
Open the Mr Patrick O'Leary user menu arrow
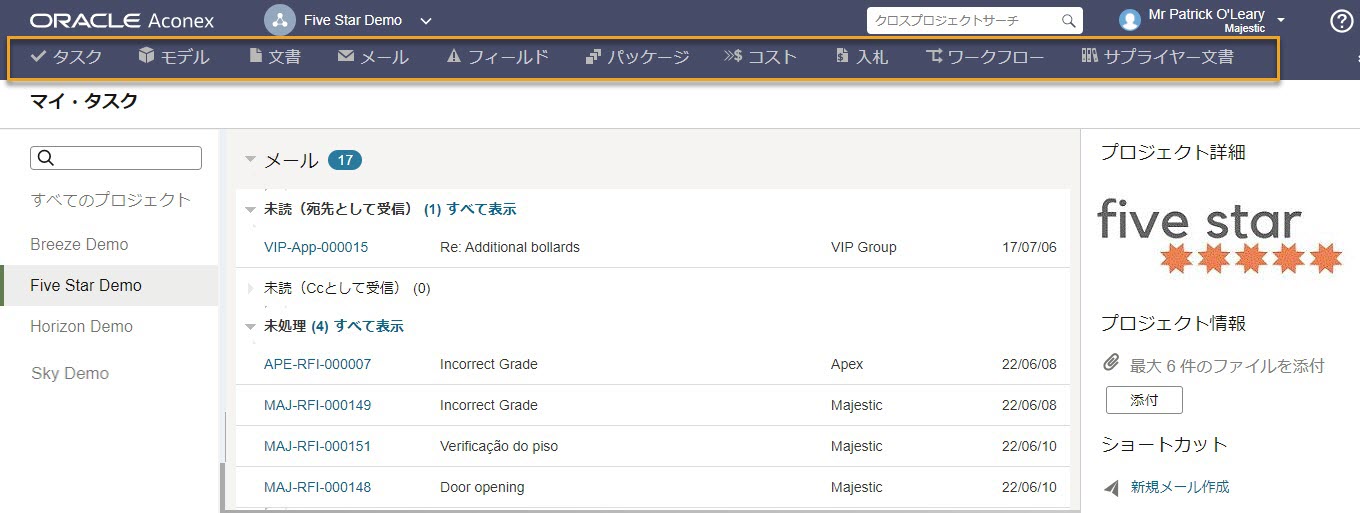click(x=1281, y=20)
